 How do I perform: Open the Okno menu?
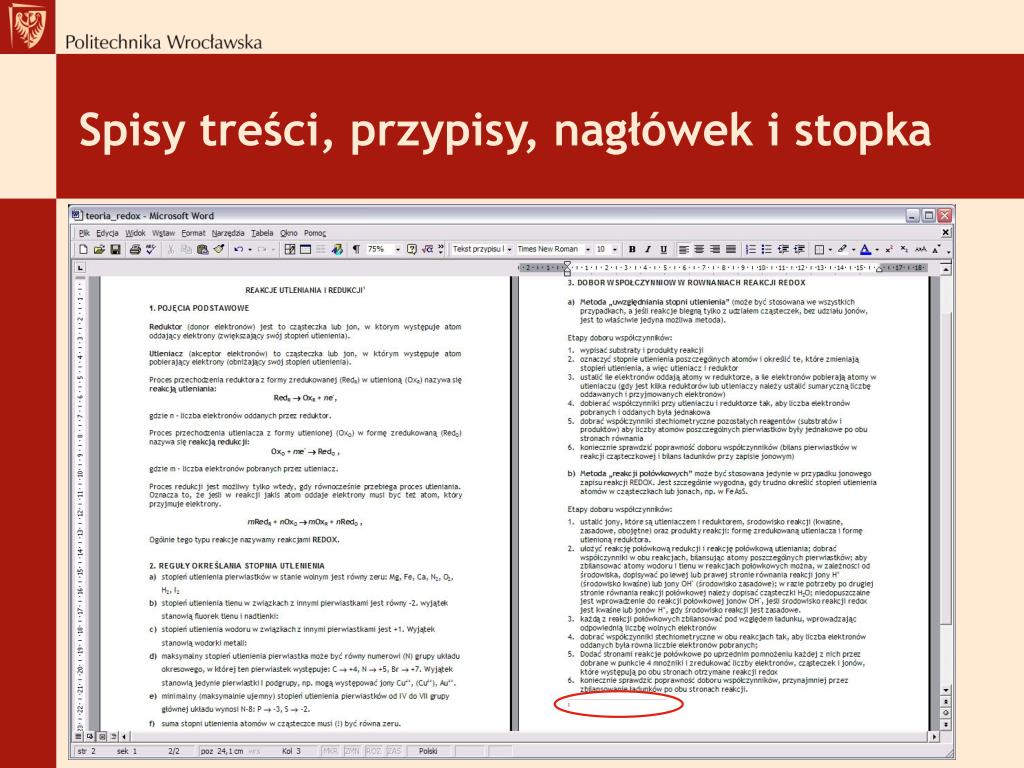[289, 232]
